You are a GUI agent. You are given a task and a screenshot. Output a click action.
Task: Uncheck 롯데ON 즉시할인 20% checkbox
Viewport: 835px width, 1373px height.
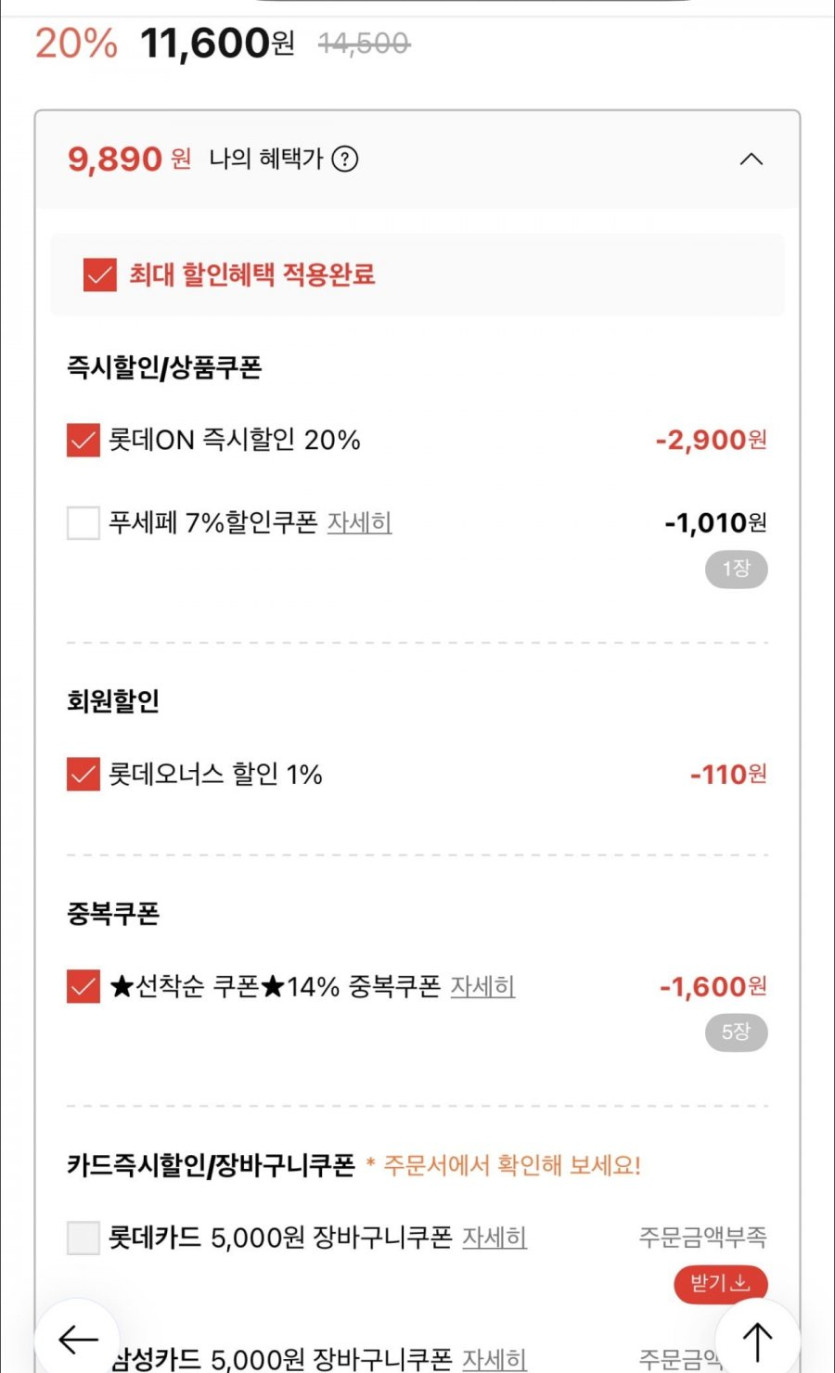tap(83, 439)
